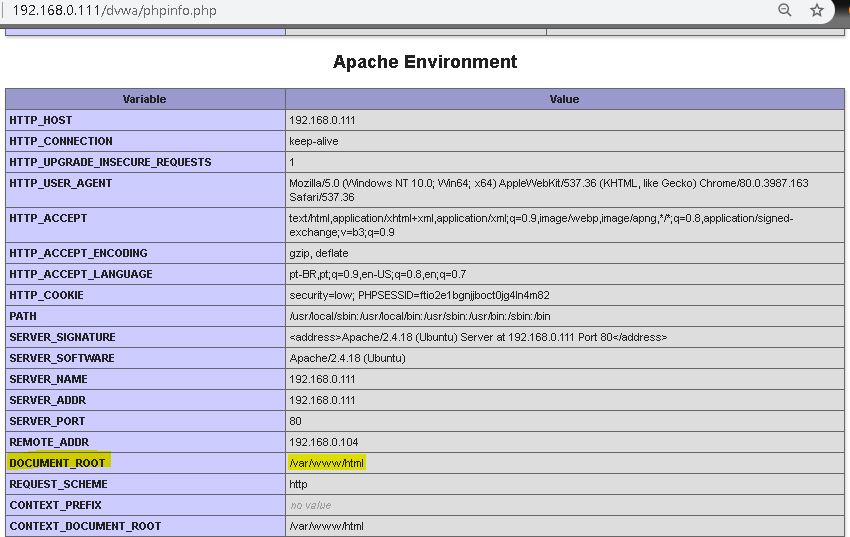The width and height of the screenshot is (850, 537).
Task: Click the Variable column header
Action: click(145, 99)
